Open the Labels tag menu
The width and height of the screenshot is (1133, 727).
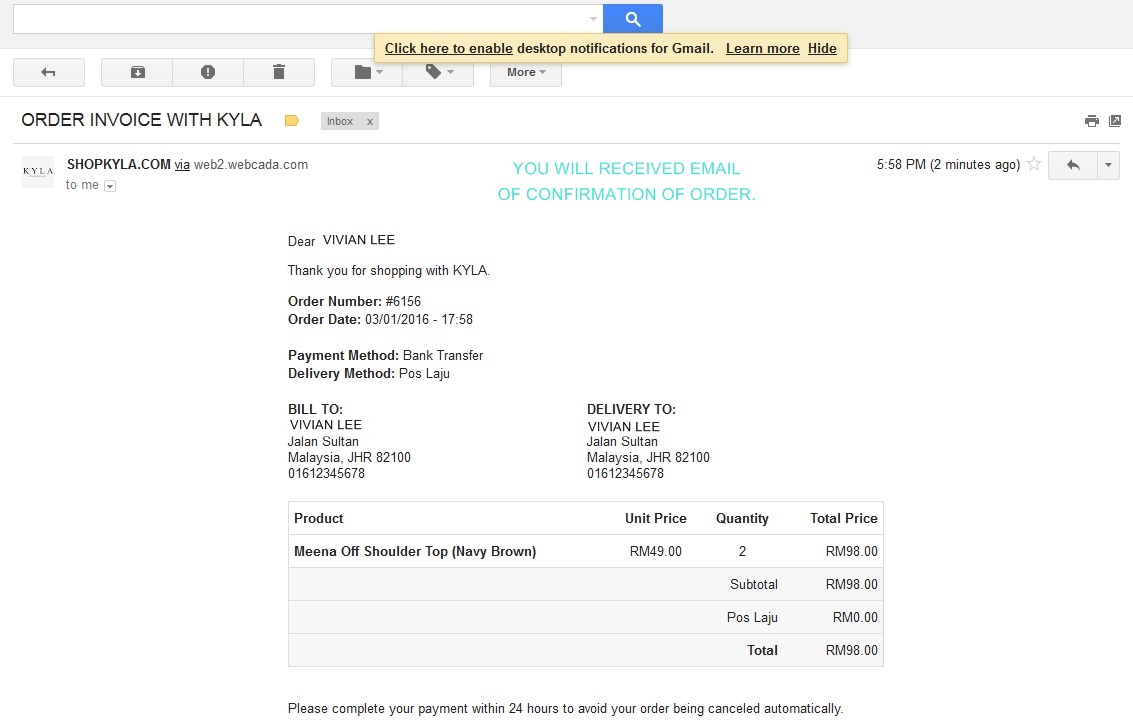[x=438, y=72]
